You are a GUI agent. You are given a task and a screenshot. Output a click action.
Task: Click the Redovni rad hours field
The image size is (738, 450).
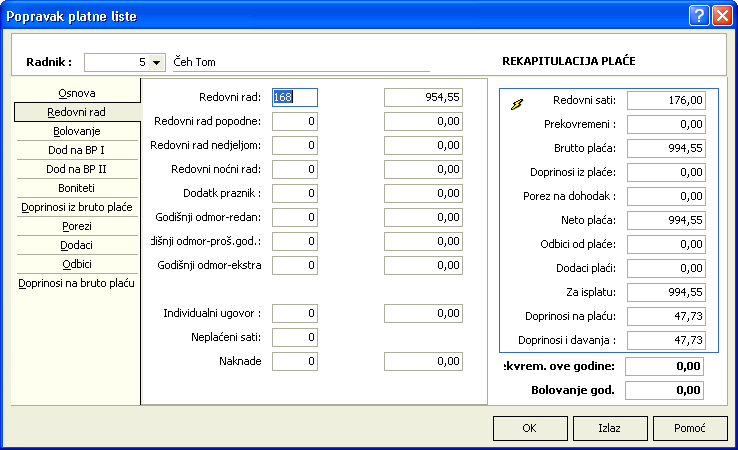click(295, 97)
